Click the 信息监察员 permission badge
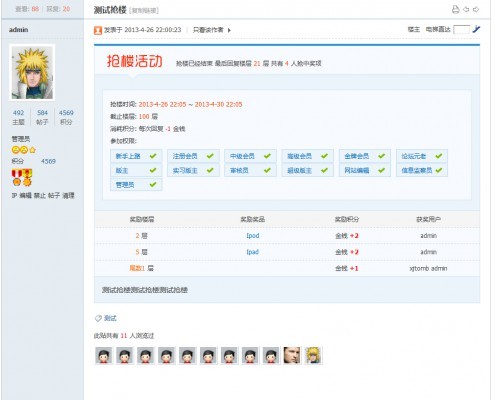 click(422, 170)
